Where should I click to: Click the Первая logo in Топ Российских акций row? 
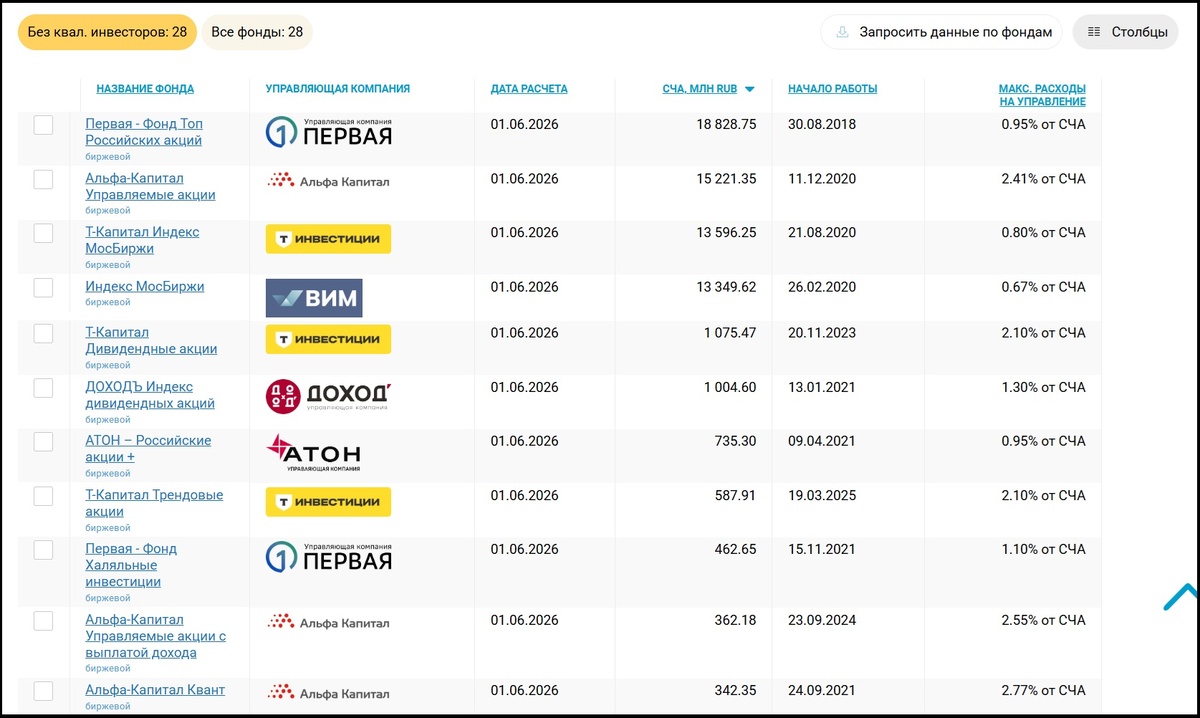click(328, 131)
